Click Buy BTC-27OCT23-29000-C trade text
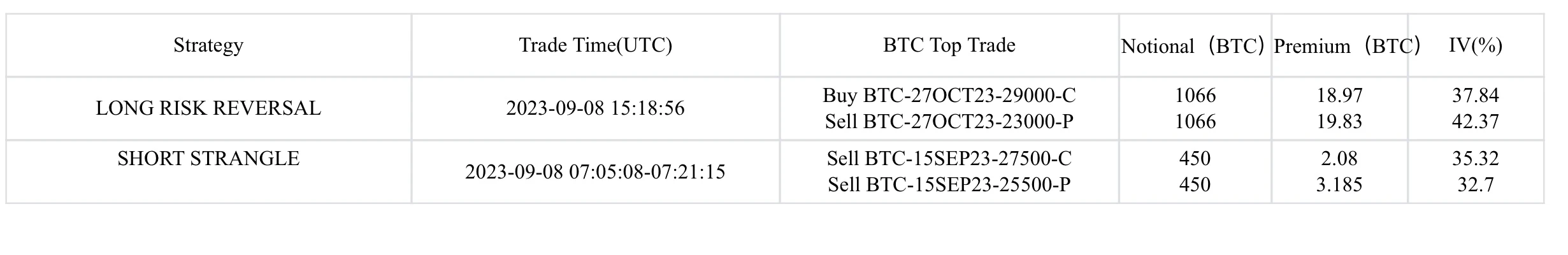 tap(949, 96)
